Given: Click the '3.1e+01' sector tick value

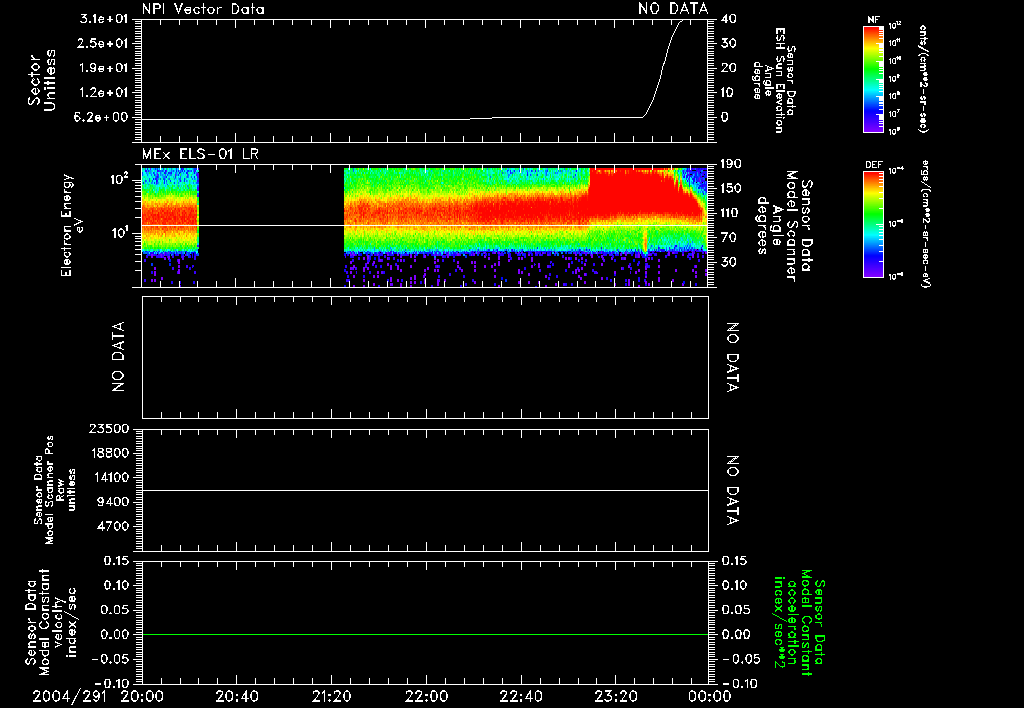Looking at the screenshot, I should [104, 19].
